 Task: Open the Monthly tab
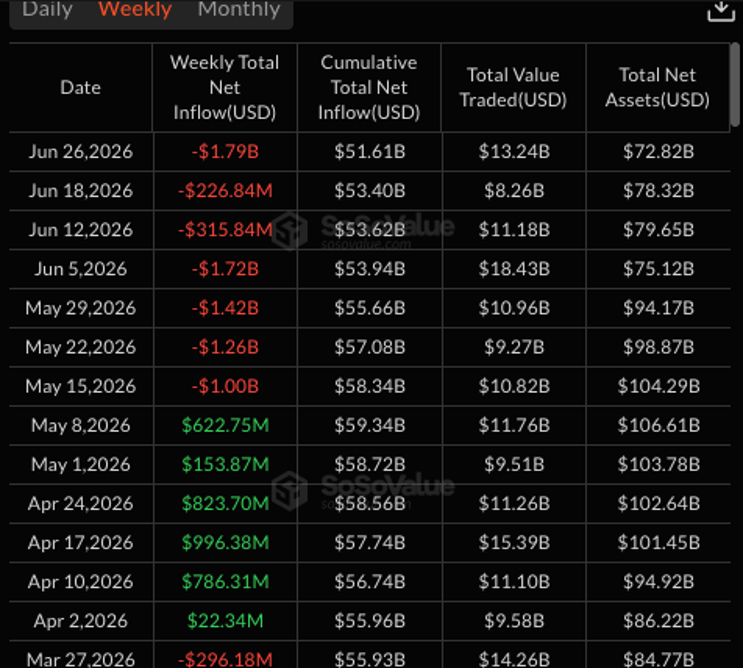[239, 9]
